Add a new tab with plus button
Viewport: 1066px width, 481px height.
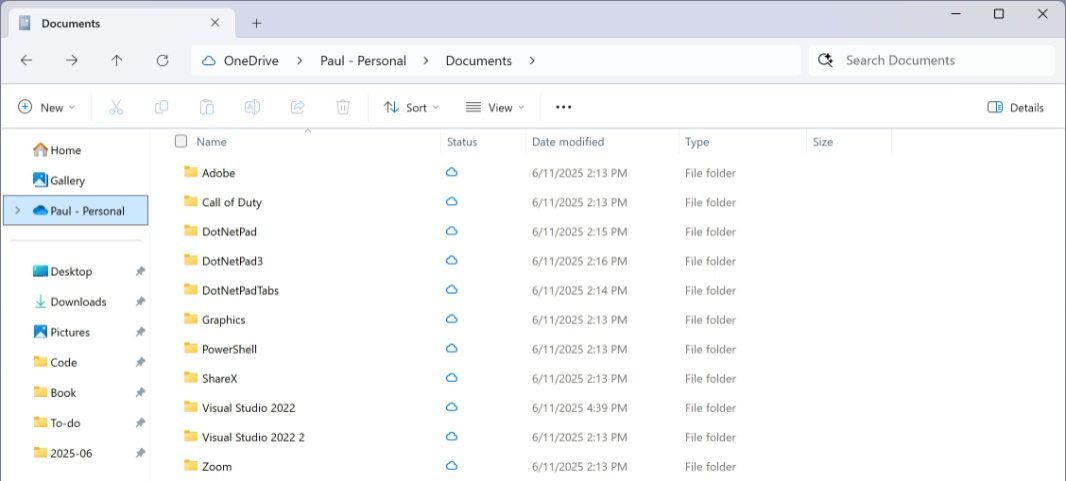pos(256,23)
